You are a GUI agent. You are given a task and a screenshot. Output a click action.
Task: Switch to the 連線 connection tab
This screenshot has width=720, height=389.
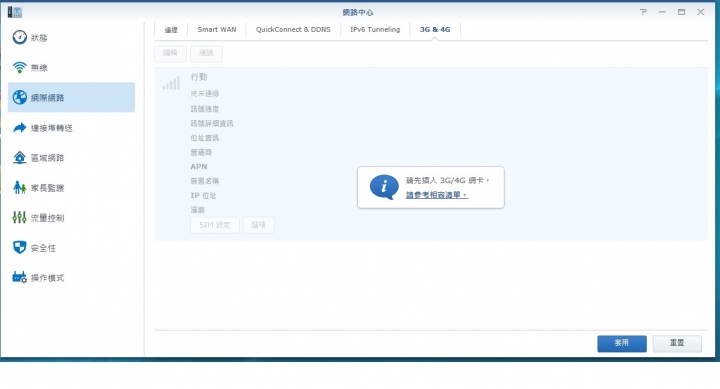[x=171, y=30]
